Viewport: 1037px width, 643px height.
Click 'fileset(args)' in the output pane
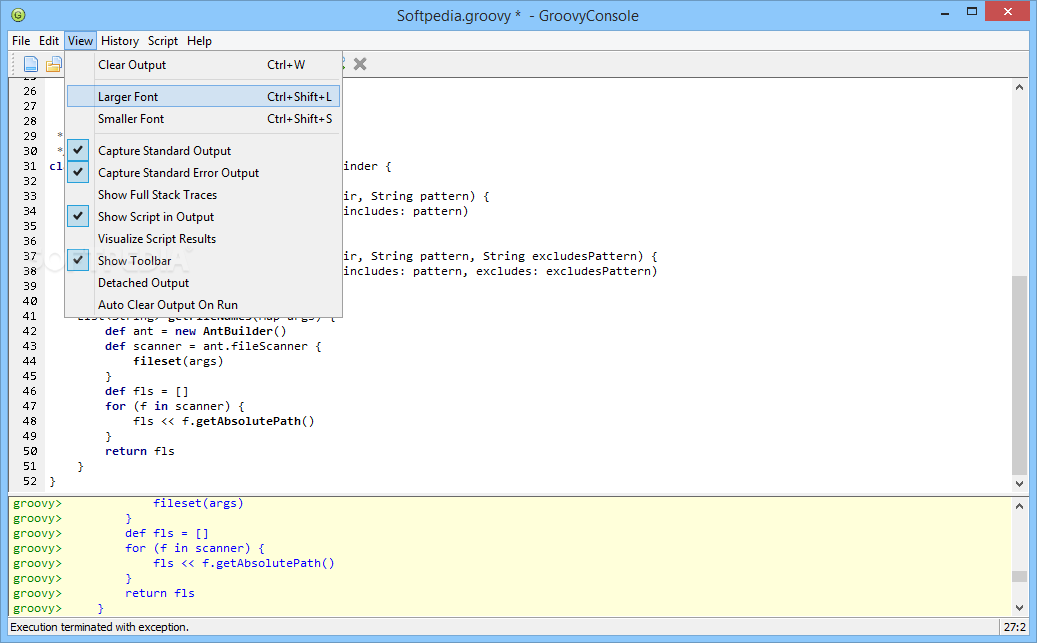point(198,503)
